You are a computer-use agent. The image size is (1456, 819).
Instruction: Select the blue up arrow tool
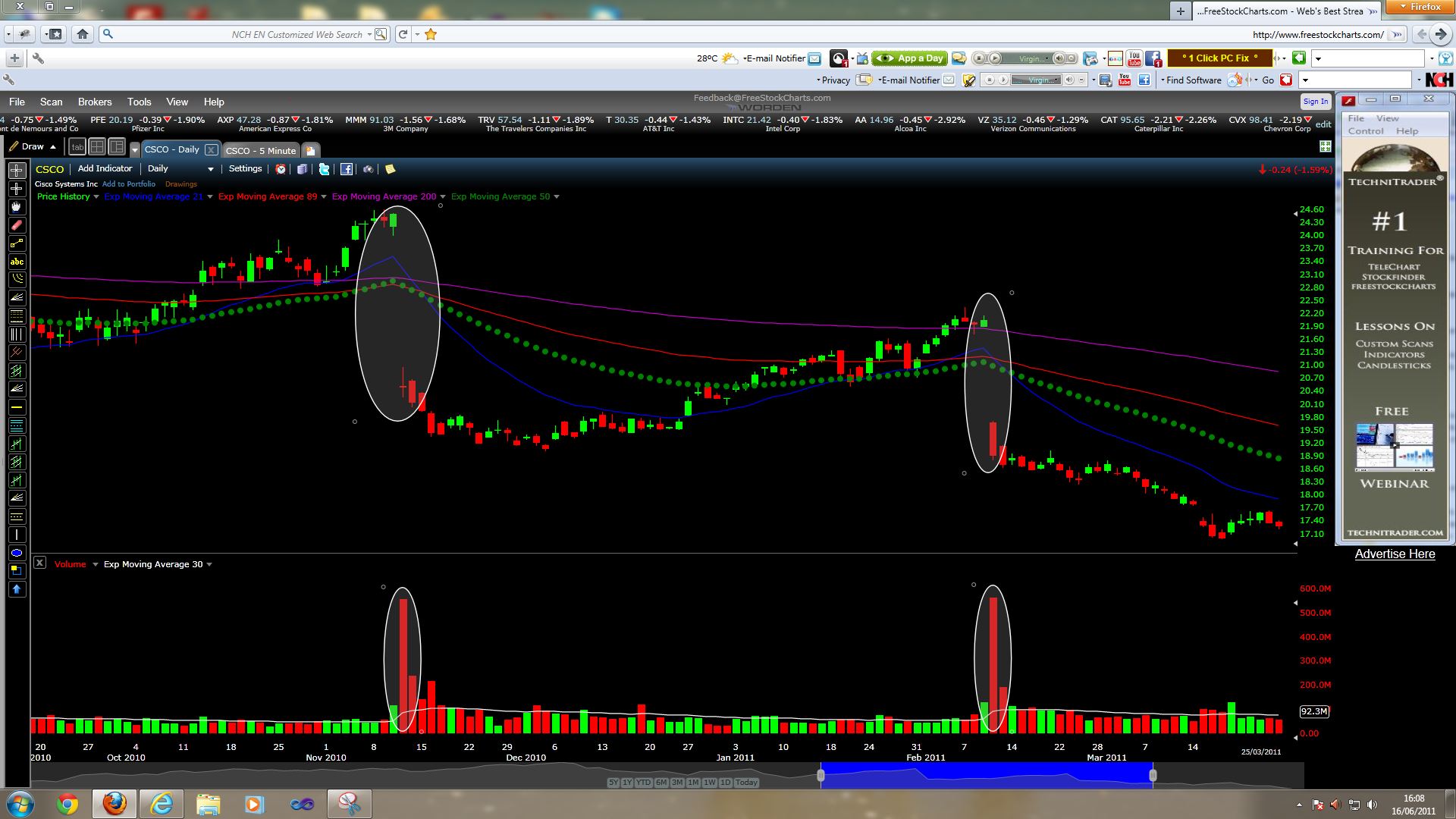coord(17,589)
